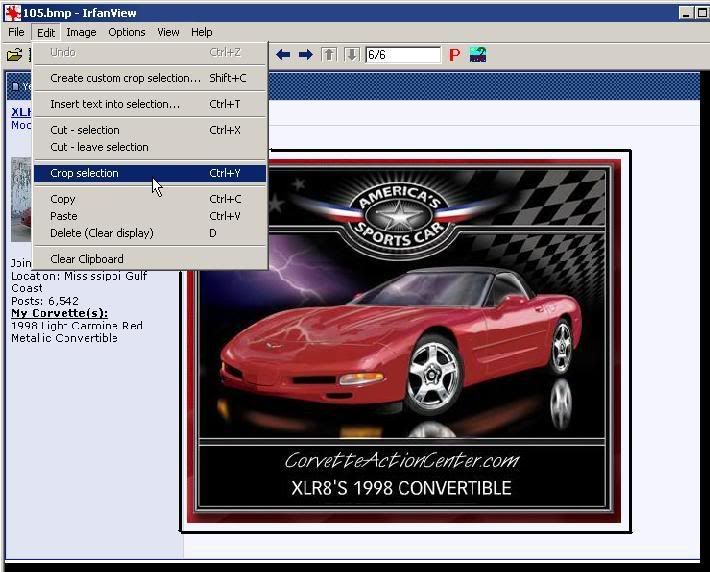Click the last page down-arrow toolbar icon
Screen dimensions: 710x572
click(x=351, y=55)
